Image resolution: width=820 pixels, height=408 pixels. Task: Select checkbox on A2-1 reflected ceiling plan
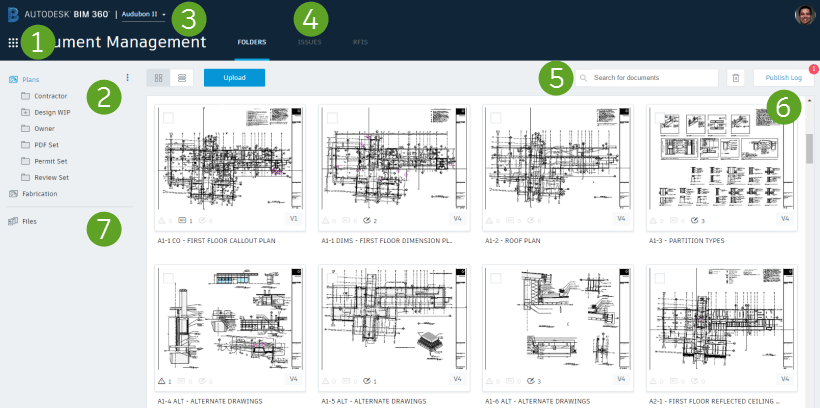(660, 278)
